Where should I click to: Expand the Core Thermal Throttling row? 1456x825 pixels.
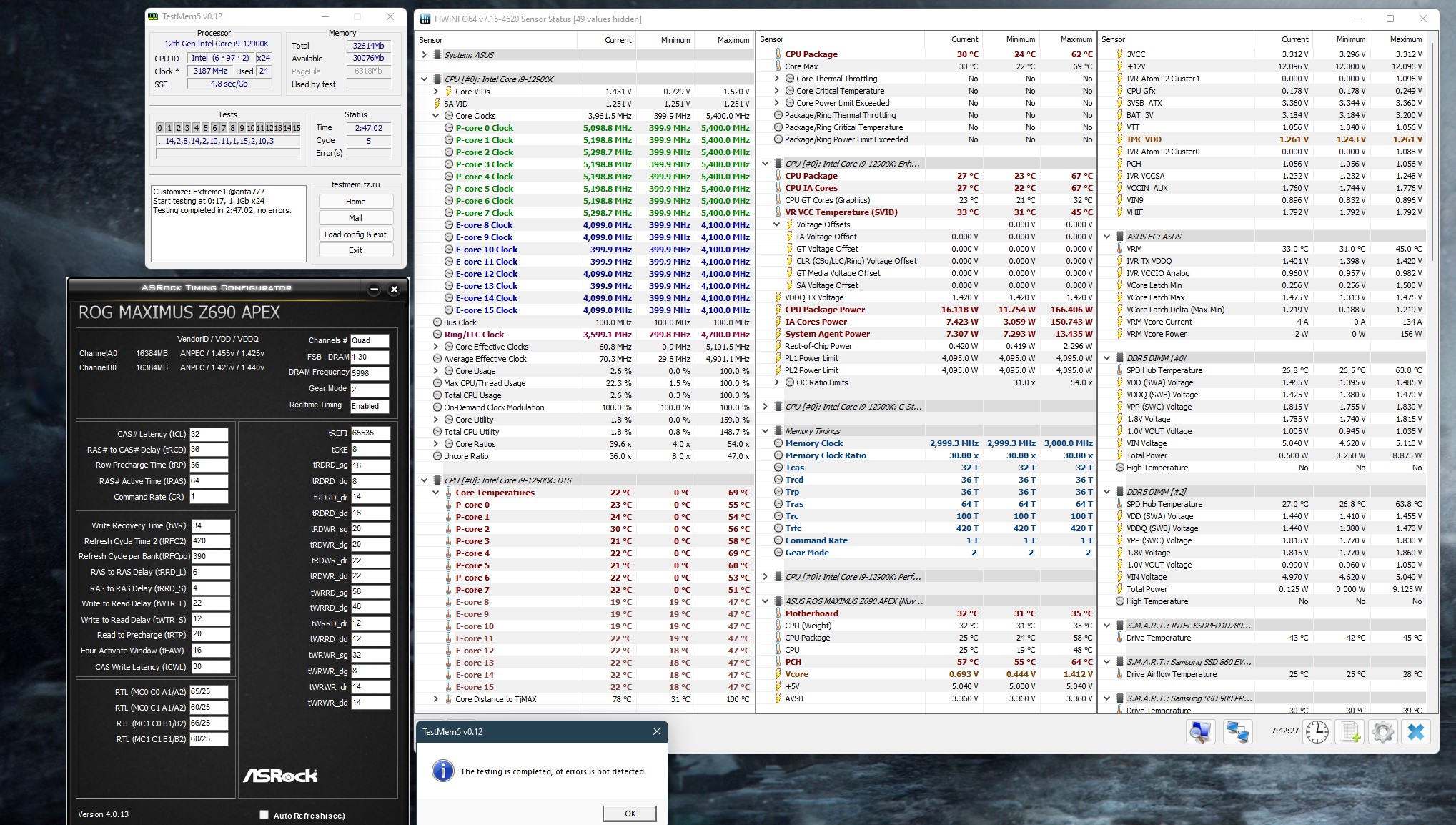pyautogui.click(x=777, y=79)
